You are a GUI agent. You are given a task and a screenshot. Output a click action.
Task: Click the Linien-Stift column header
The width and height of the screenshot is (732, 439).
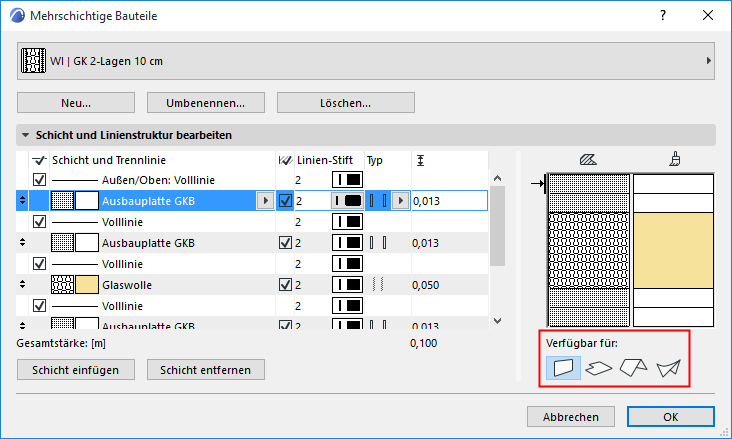(323, 160)
